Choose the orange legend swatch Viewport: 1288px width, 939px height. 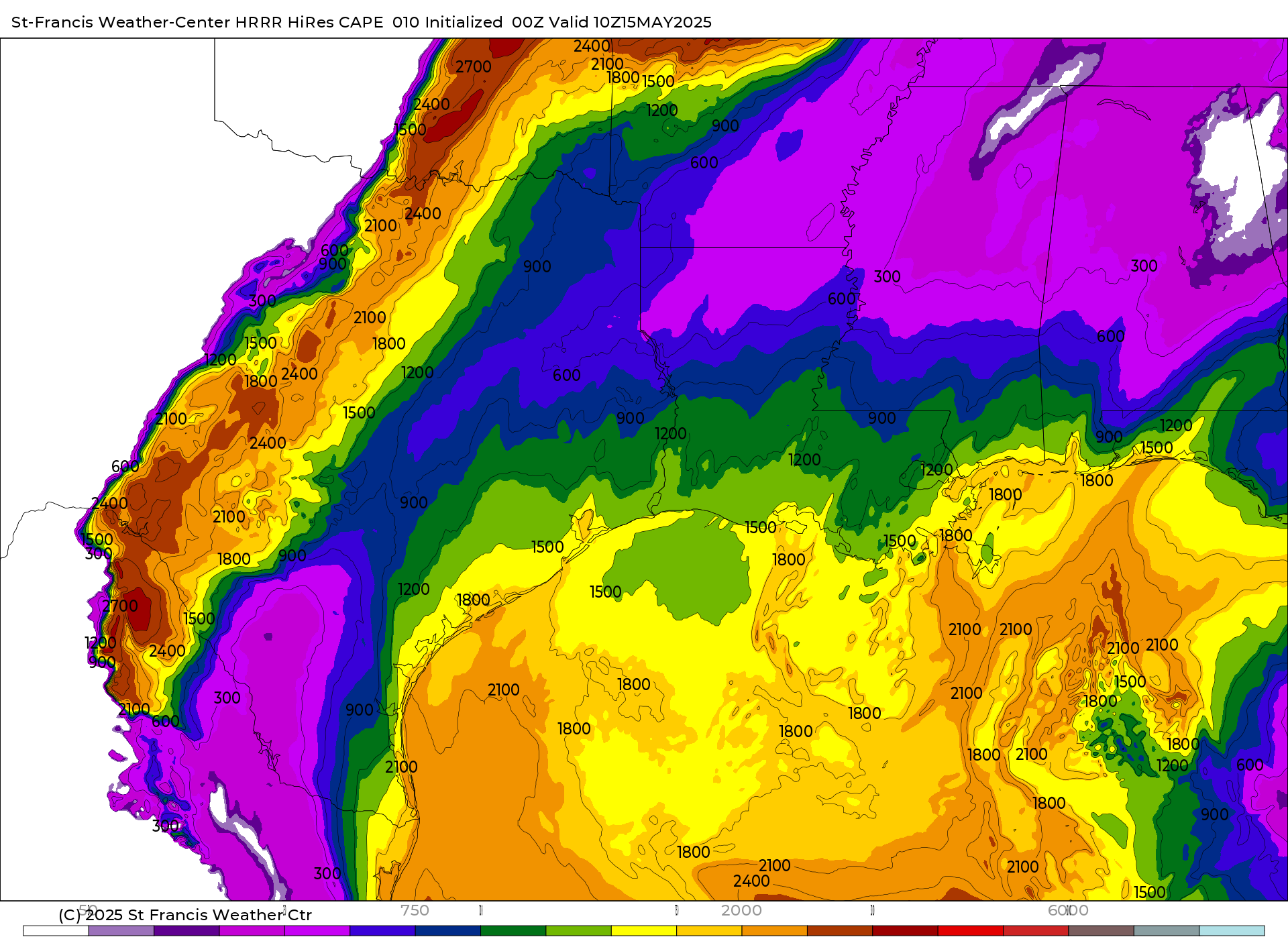pos(775,931)
